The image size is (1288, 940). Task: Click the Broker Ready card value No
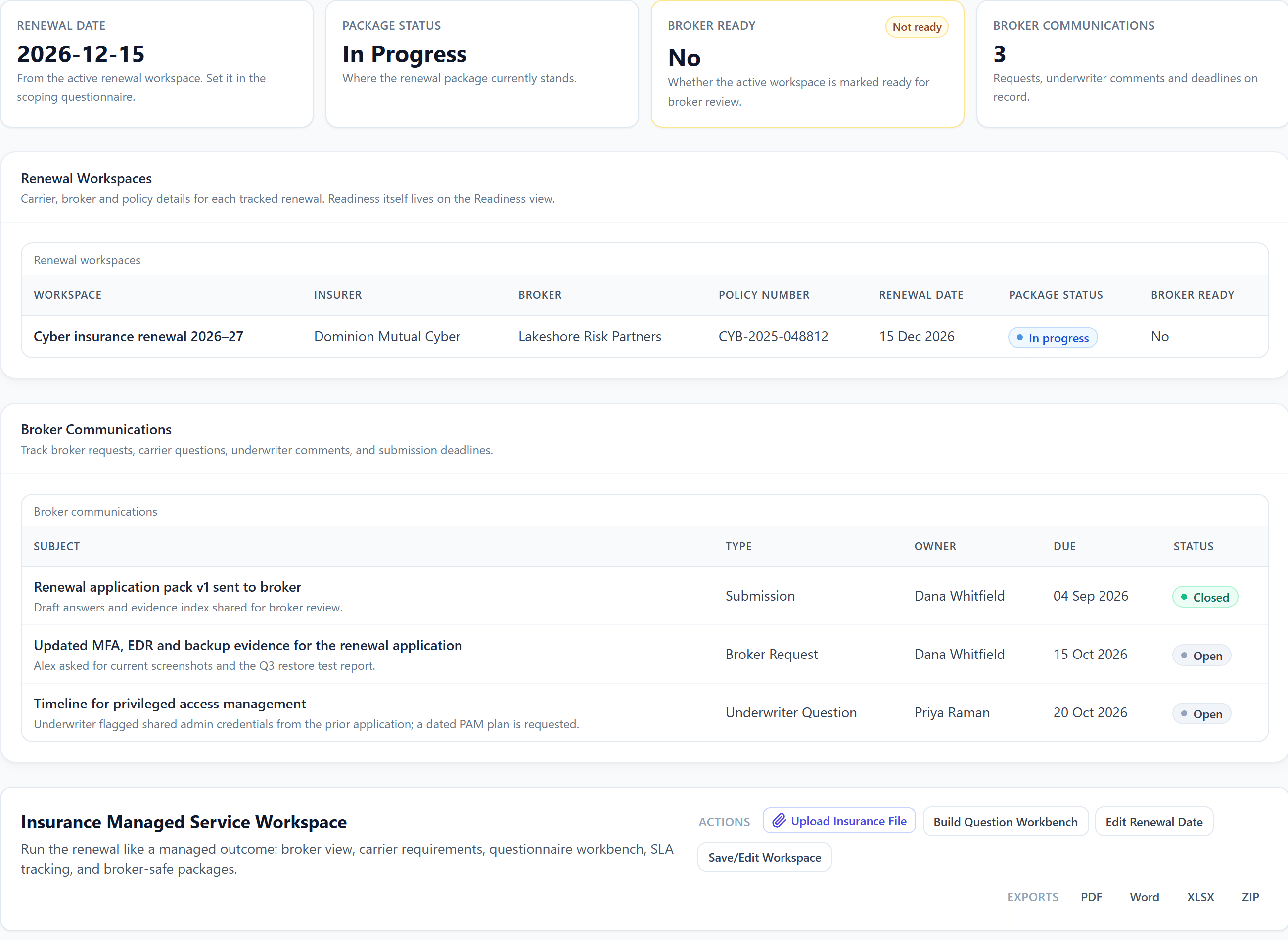point(684,58)
